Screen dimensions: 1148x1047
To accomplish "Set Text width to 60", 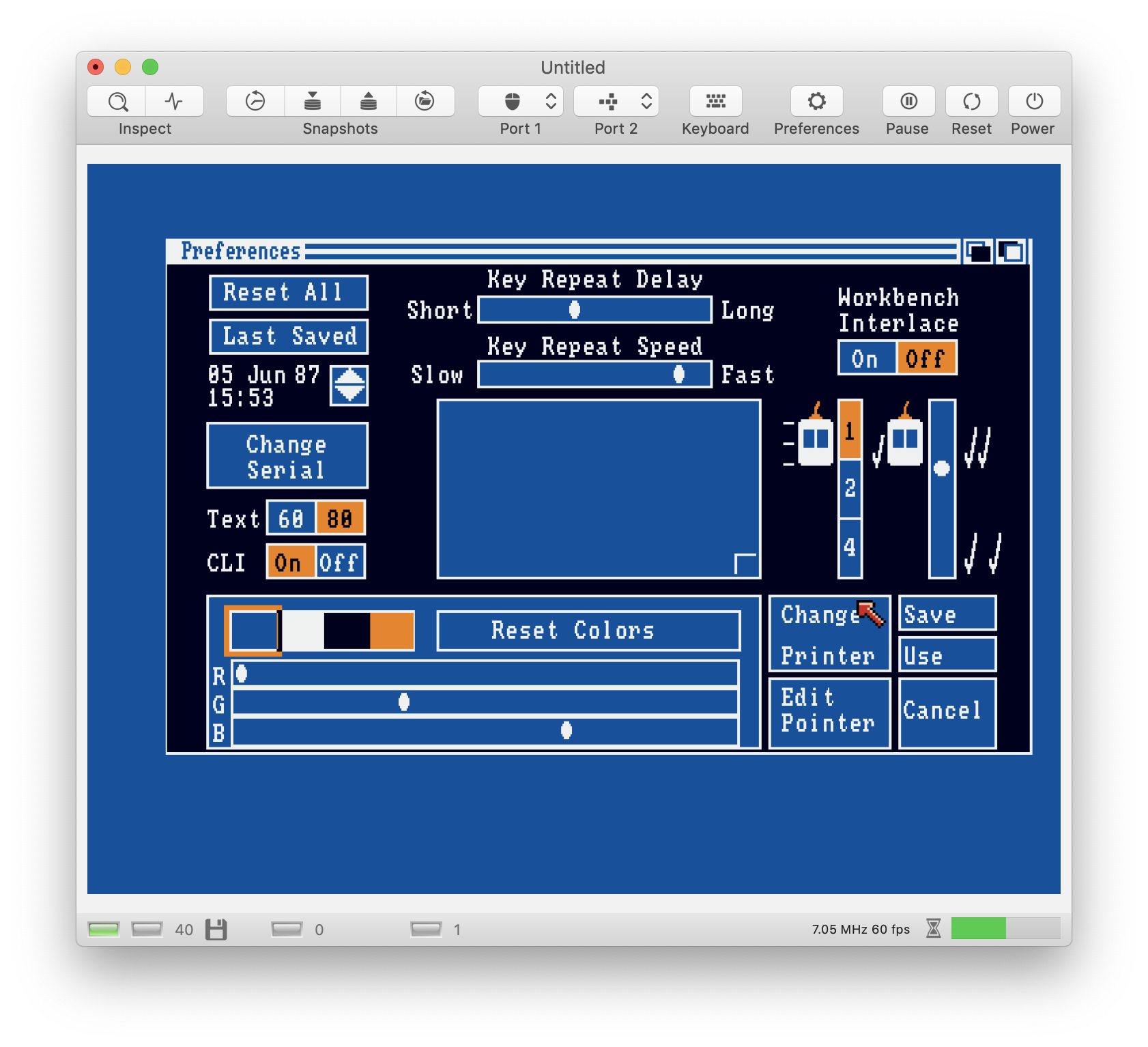I will pos(291,519).
